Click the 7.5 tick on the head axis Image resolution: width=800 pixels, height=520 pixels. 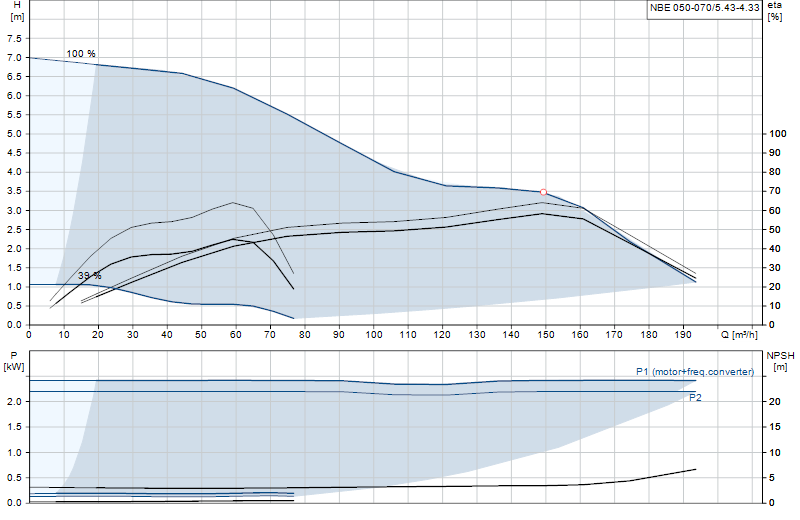click(14, 39)
